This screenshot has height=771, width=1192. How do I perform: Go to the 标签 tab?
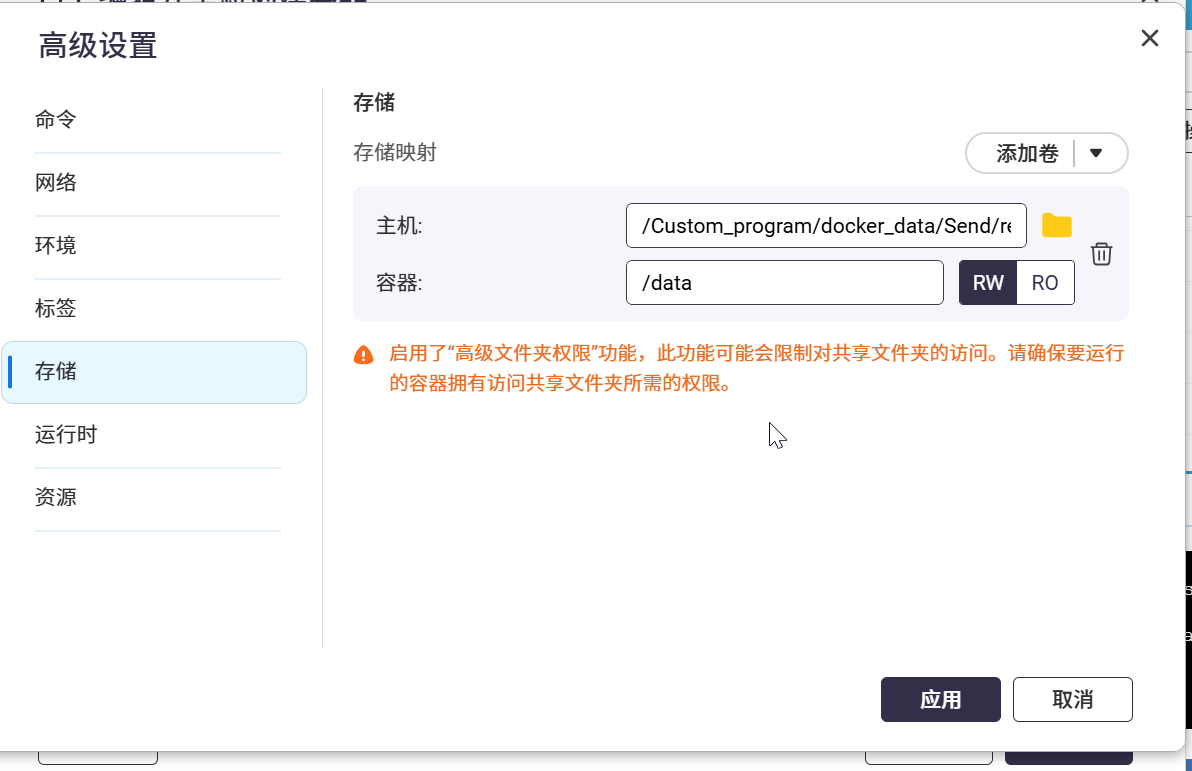pos(157,309)
